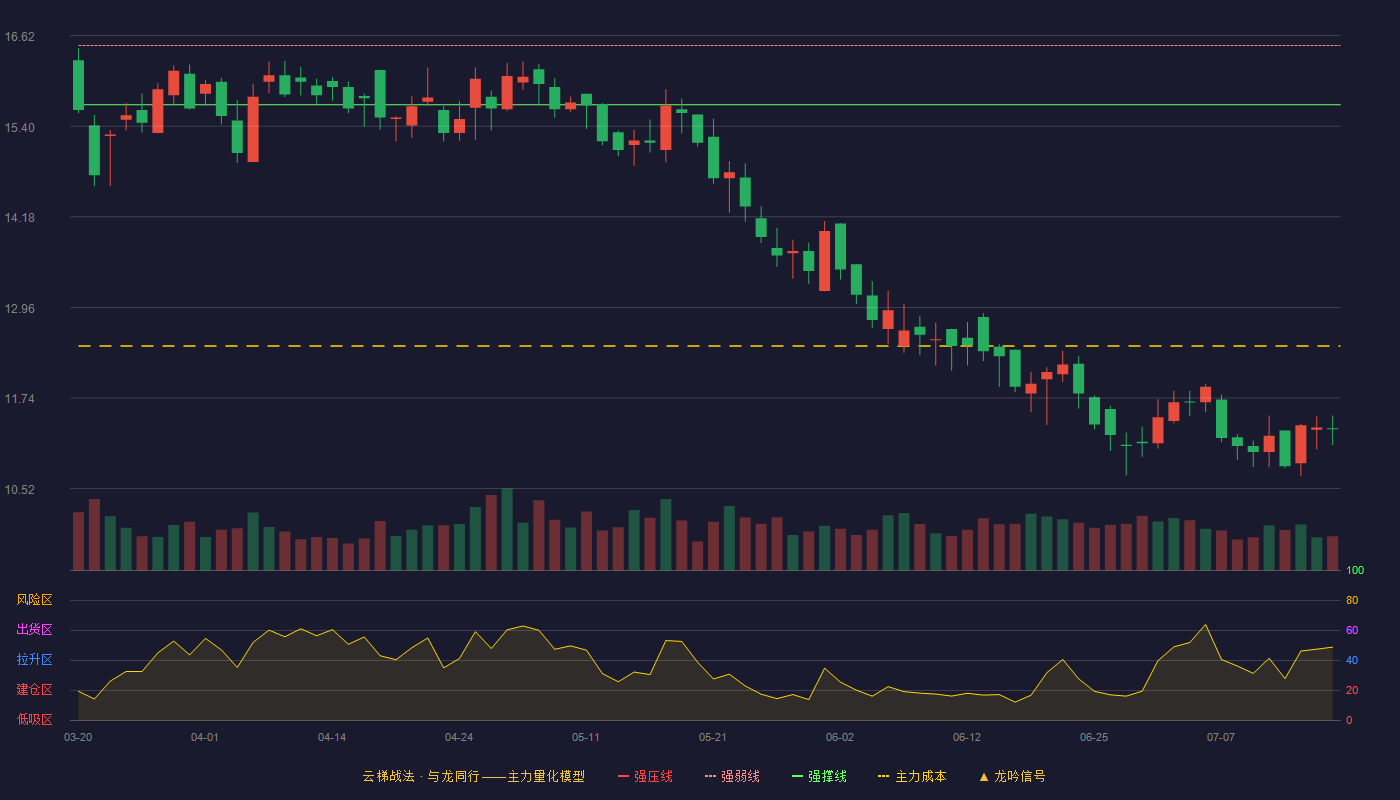Click the 05-11 date label
The width and height of the screenshot is (1400, 800).
[x=586, y=737]
